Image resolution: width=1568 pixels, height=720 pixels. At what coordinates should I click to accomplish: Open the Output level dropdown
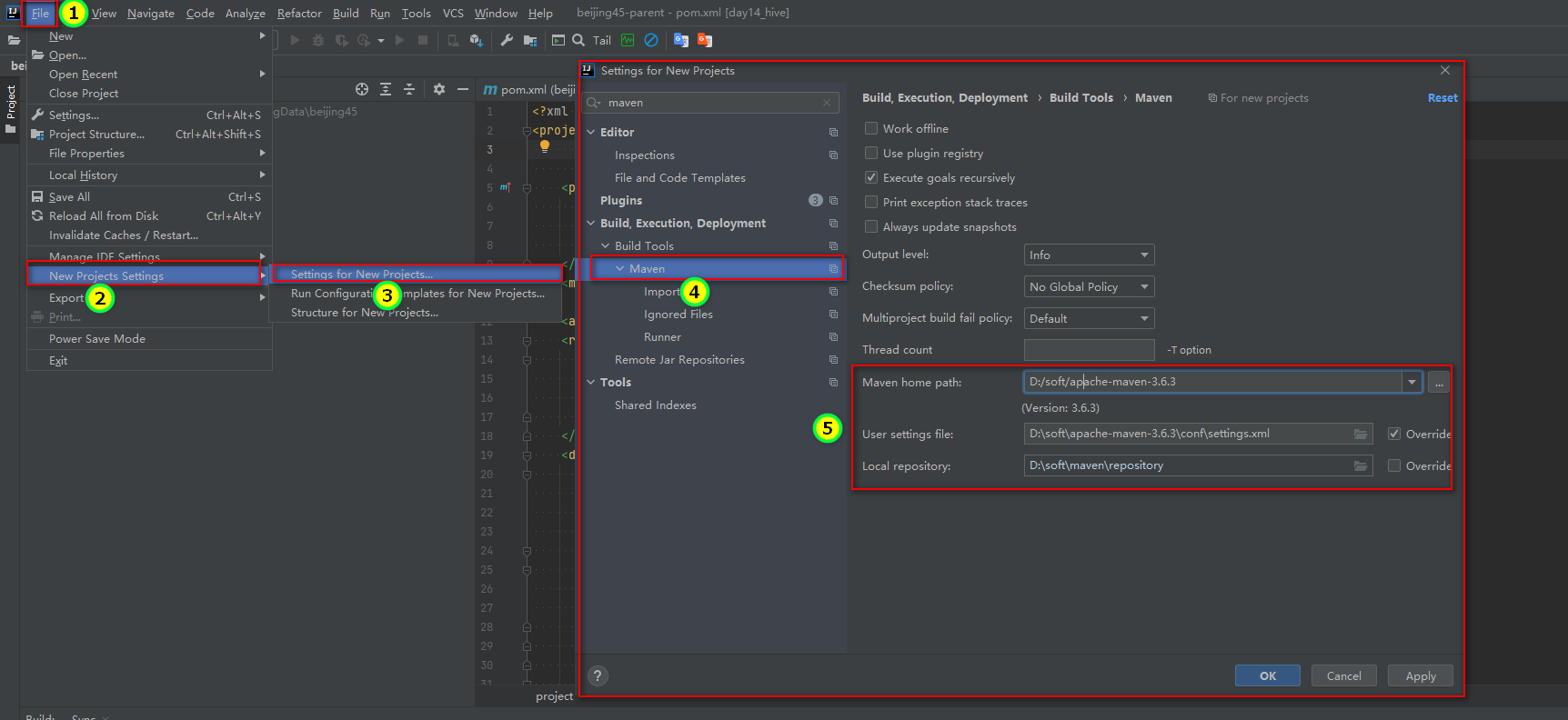tap(1089, 255)
